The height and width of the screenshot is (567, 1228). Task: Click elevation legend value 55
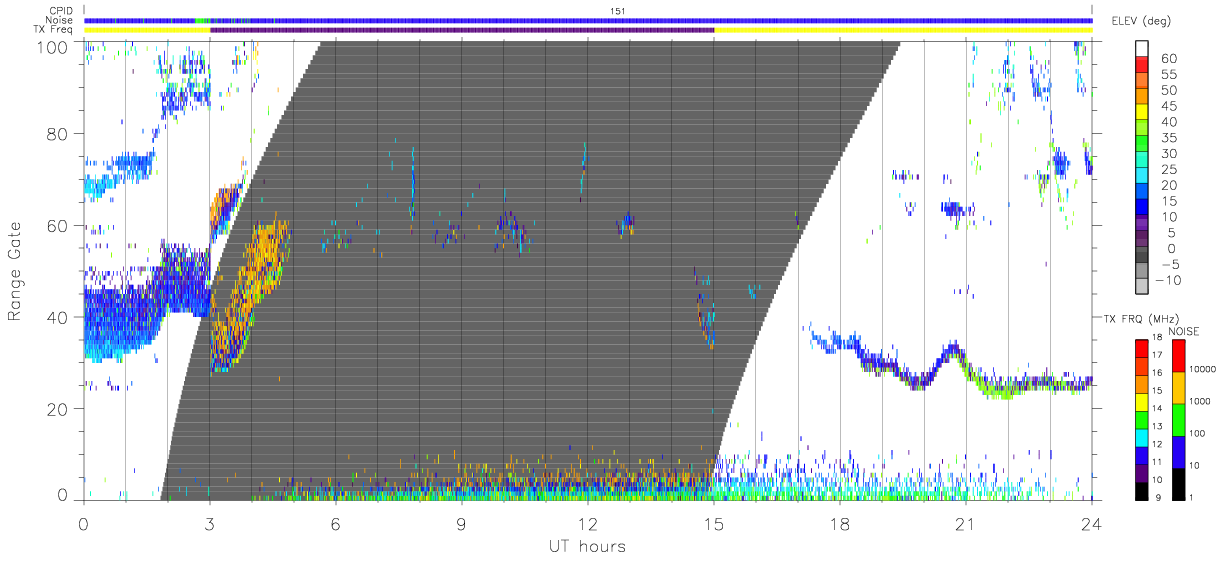click(x=1169, y=75)
